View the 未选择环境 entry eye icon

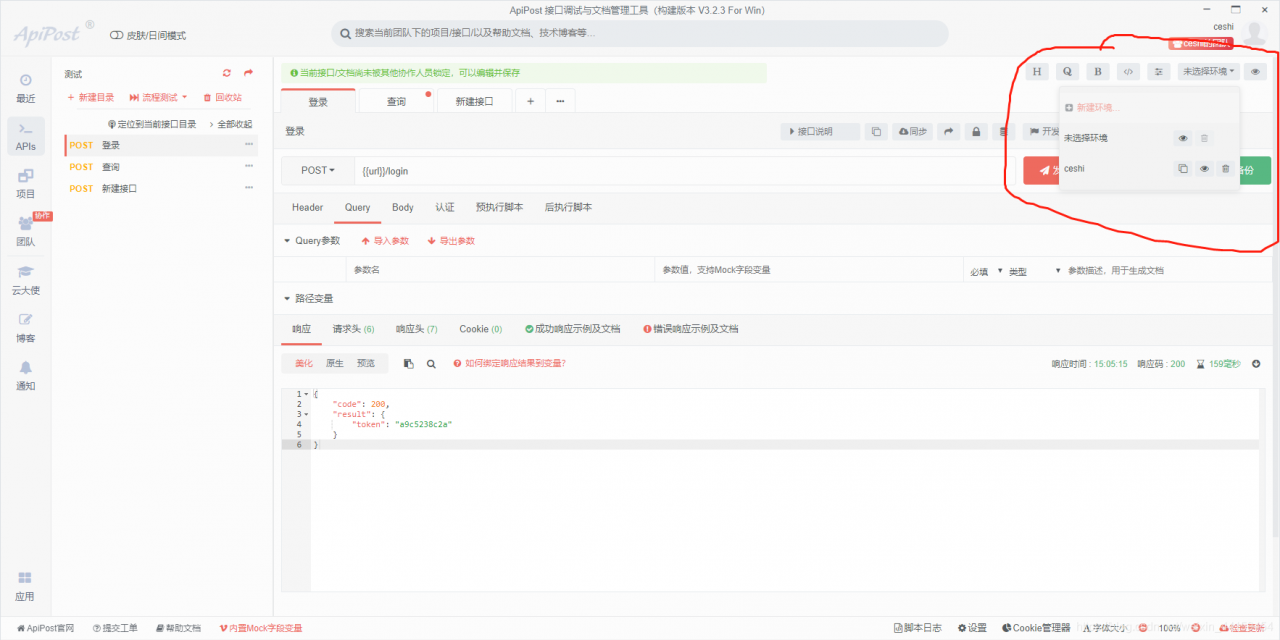pyautogui.click(x=1183, y=139)
